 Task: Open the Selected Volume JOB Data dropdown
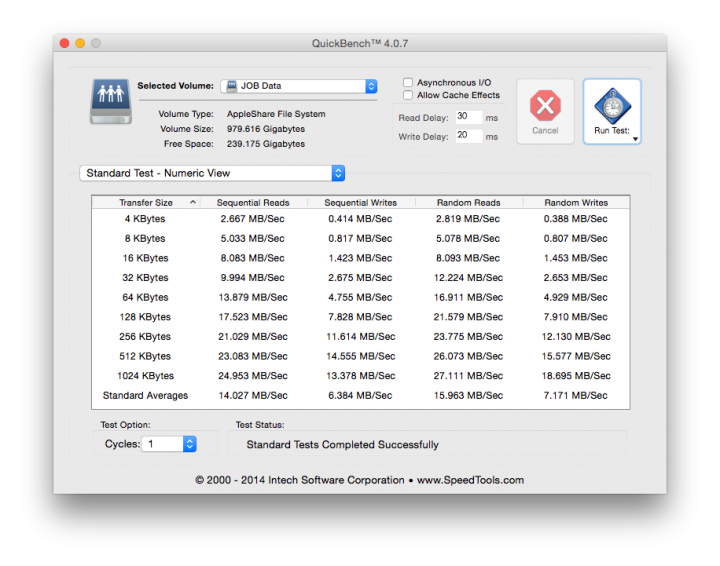pyautogui.click(x=299, y=86)
